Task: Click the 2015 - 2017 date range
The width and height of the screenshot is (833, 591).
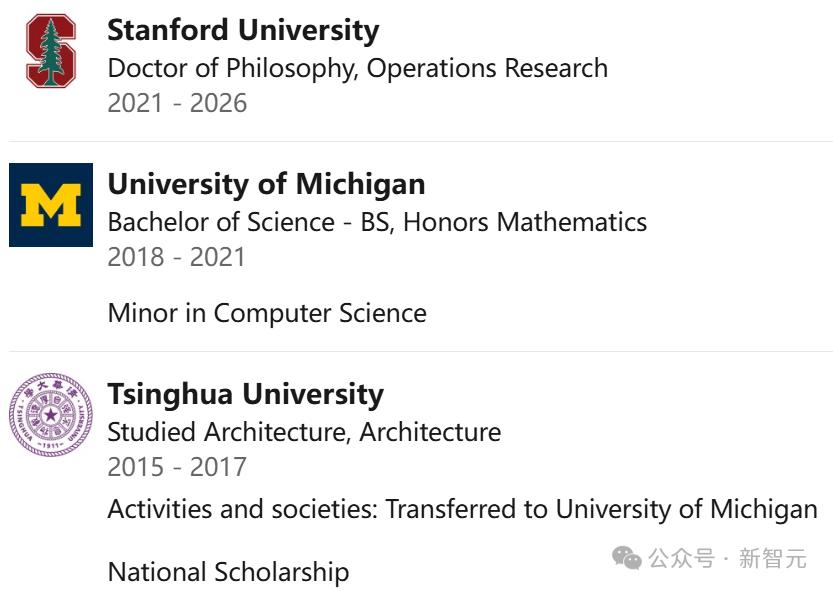Action: point(176,467)
